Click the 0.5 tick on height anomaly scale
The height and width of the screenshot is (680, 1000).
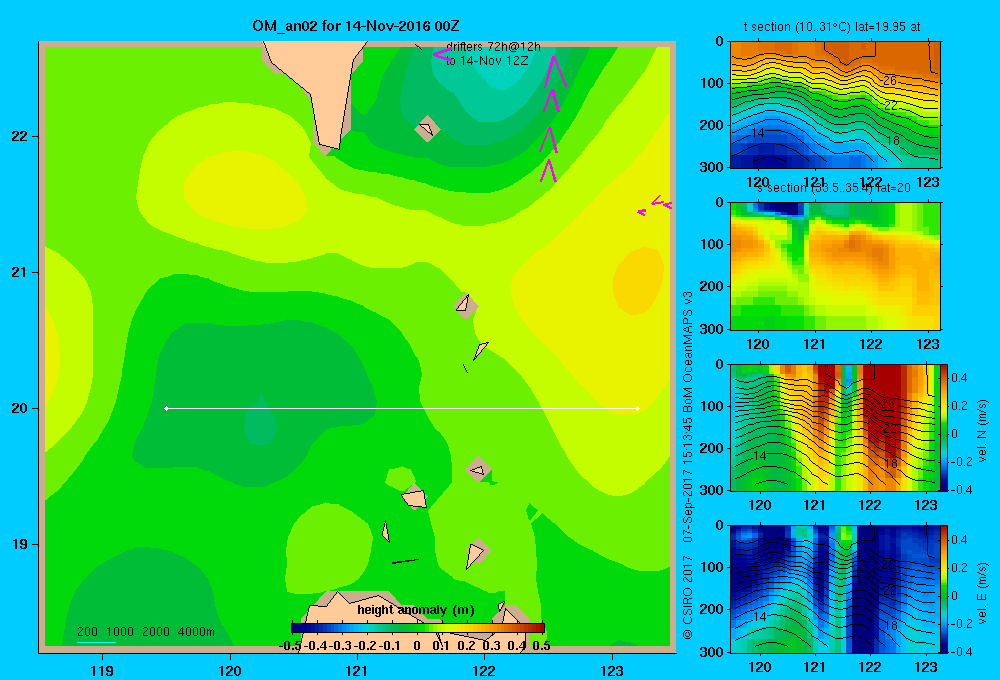pyautogui.click(x=541, y=646)
